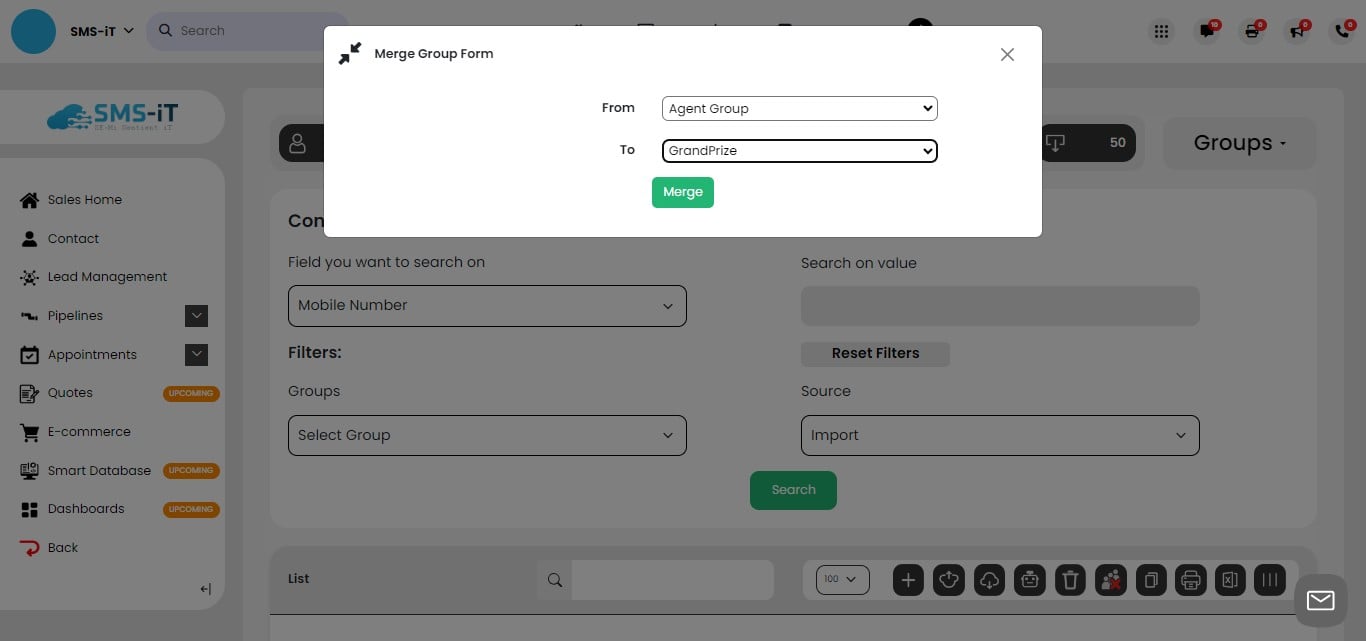
Task: Add a new contact with the plus icon
Action: 908,579
